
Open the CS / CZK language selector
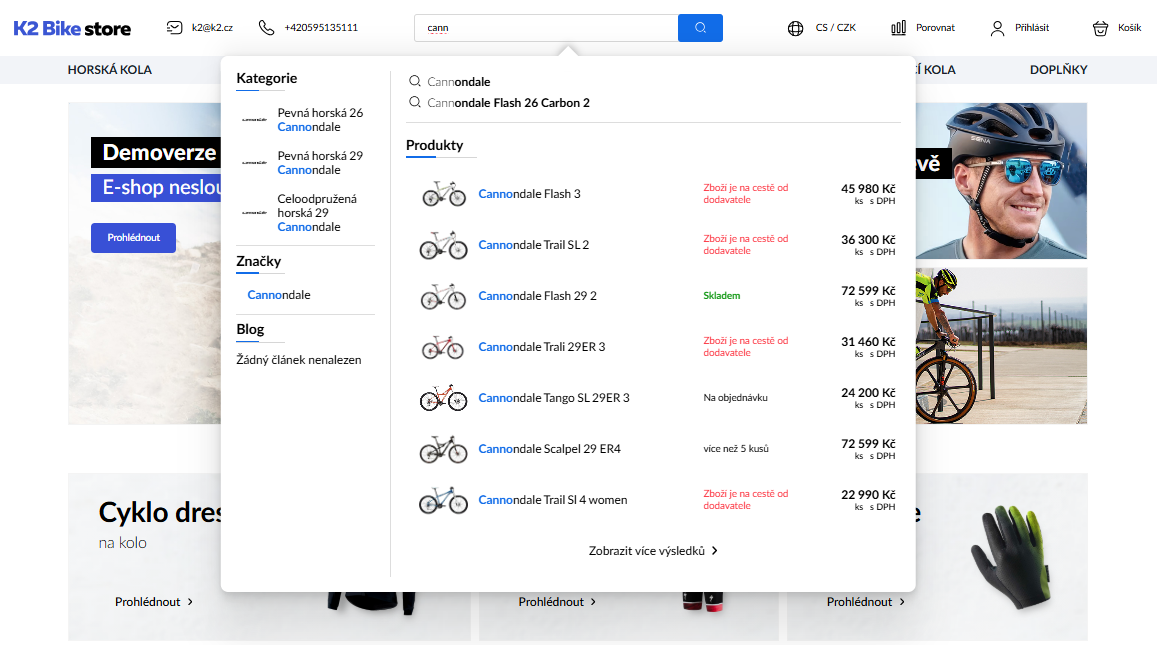tap(835, 28)
